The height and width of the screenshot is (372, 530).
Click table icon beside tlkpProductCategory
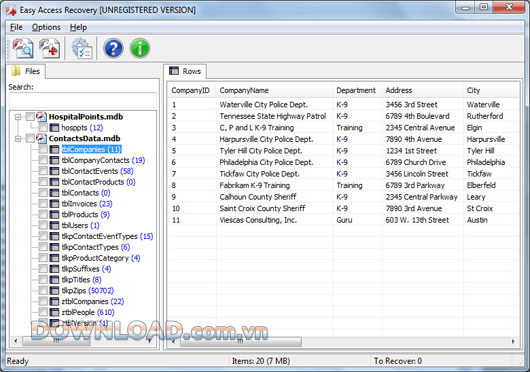coord(54,258)
